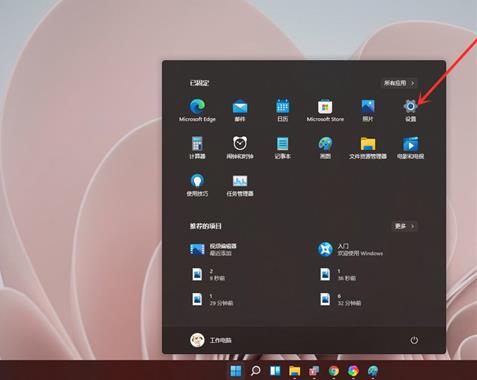Open the user account (工作电脑) menu
This screenshot has height=380, width=477.
click(x=211, y=340)
